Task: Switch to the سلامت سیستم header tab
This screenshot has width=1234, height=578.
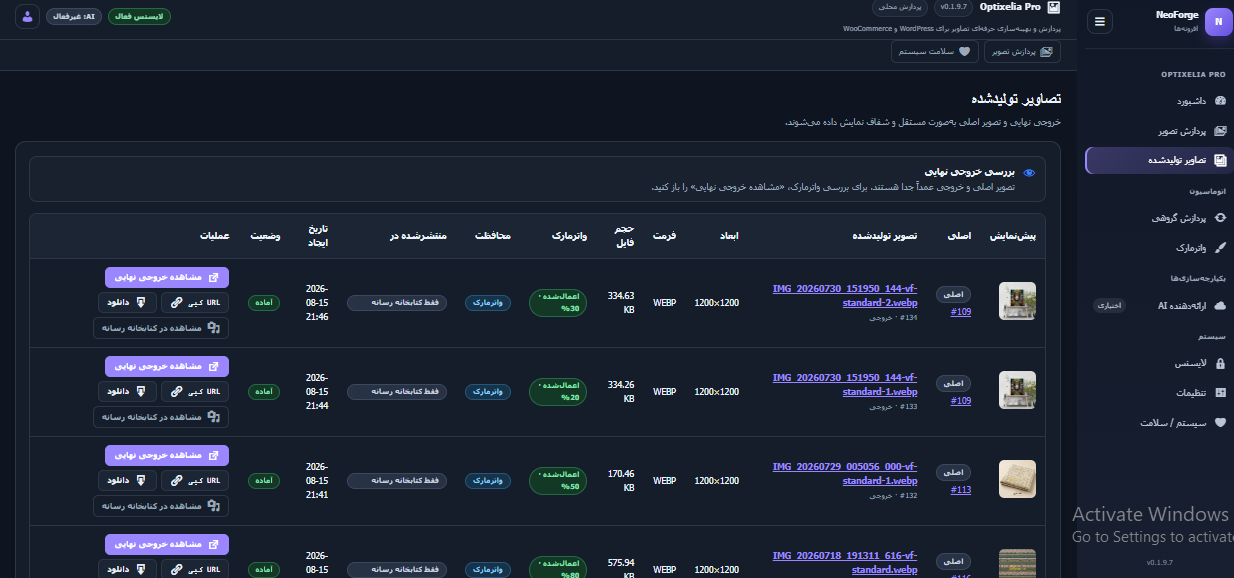Action: tap(935, 51)
